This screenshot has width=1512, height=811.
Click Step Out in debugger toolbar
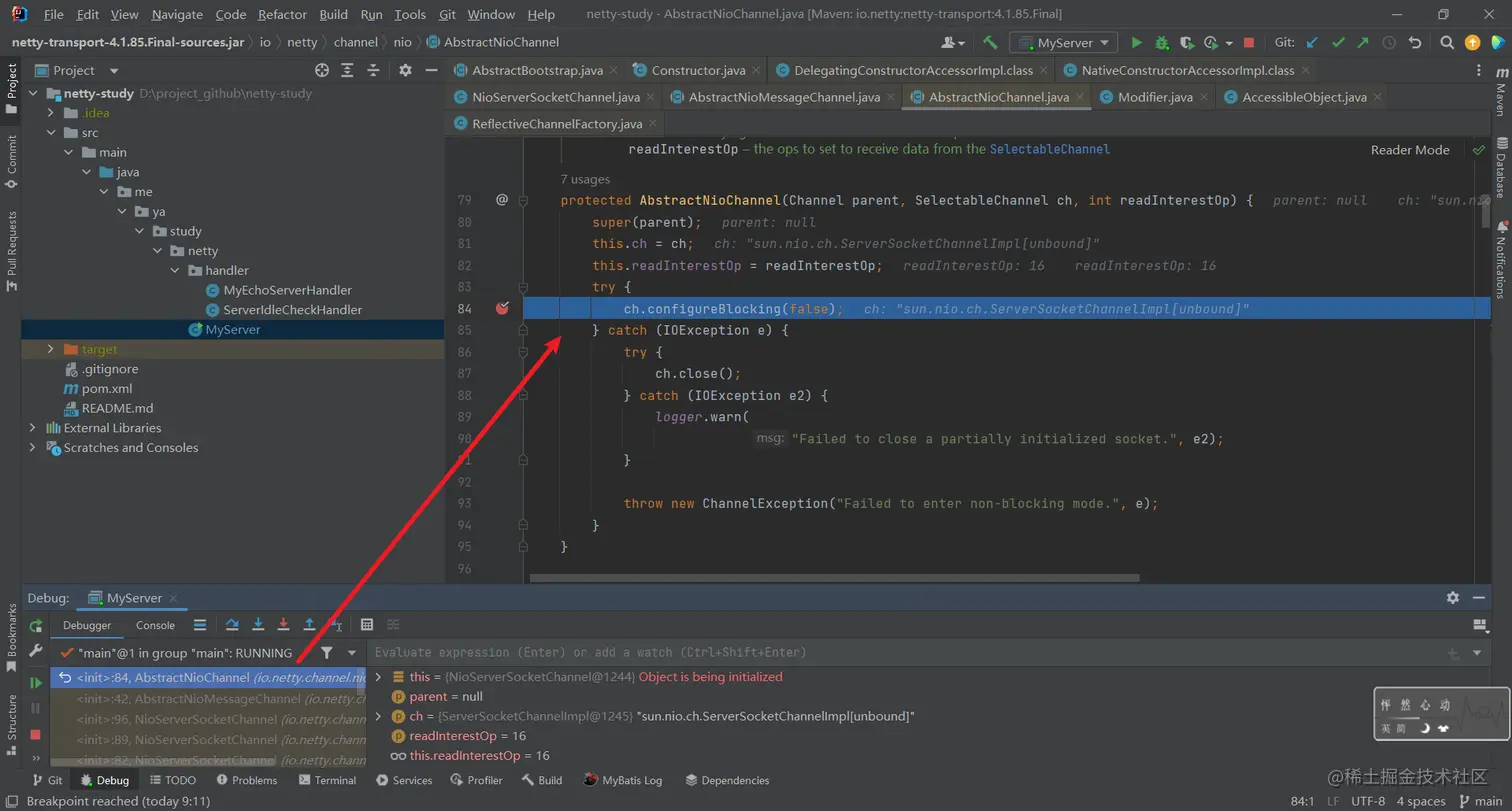point(309,625)
